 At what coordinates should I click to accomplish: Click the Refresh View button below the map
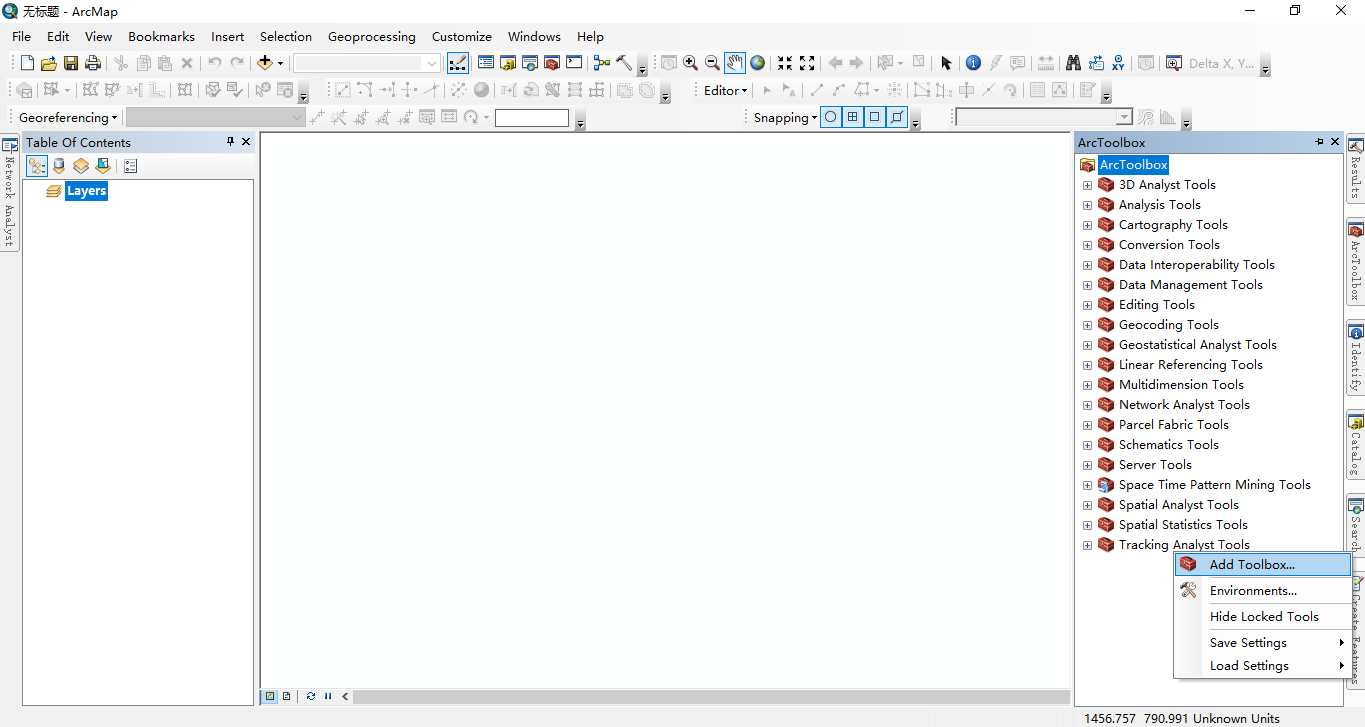coord(311,696)
